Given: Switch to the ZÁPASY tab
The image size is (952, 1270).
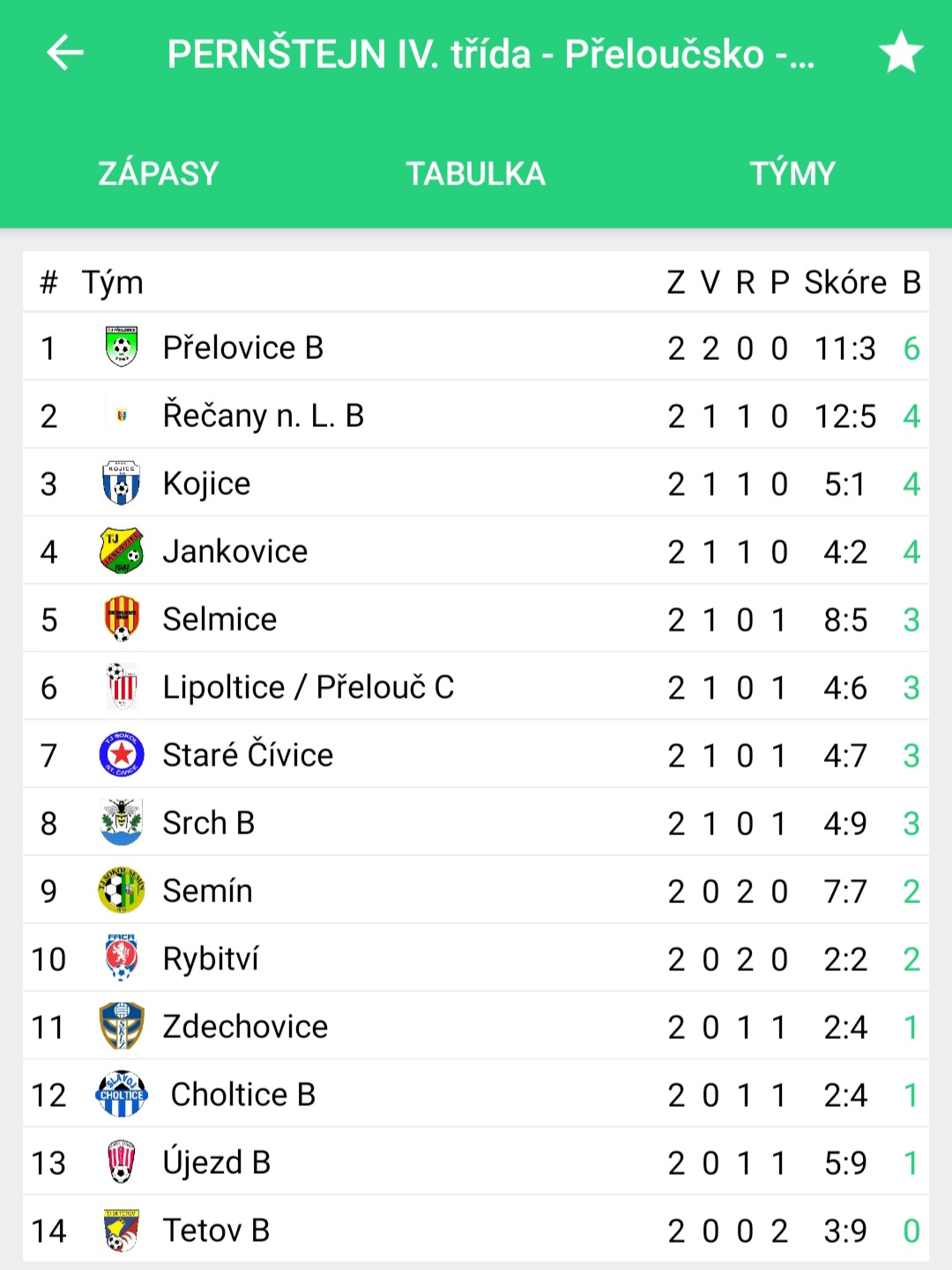Looking at the screenshot, I should 159,174.
